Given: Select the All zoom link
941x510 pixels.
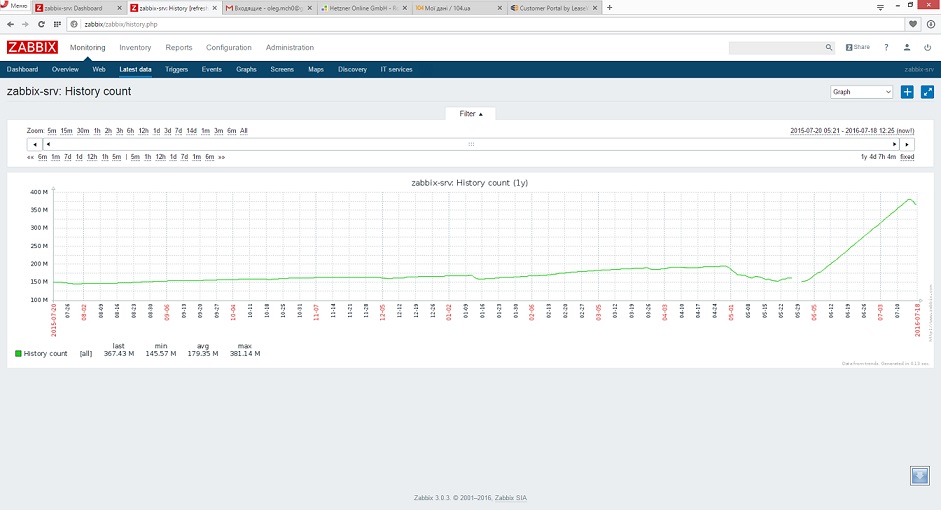Looking at the screenshot, I should coord(243,131).
